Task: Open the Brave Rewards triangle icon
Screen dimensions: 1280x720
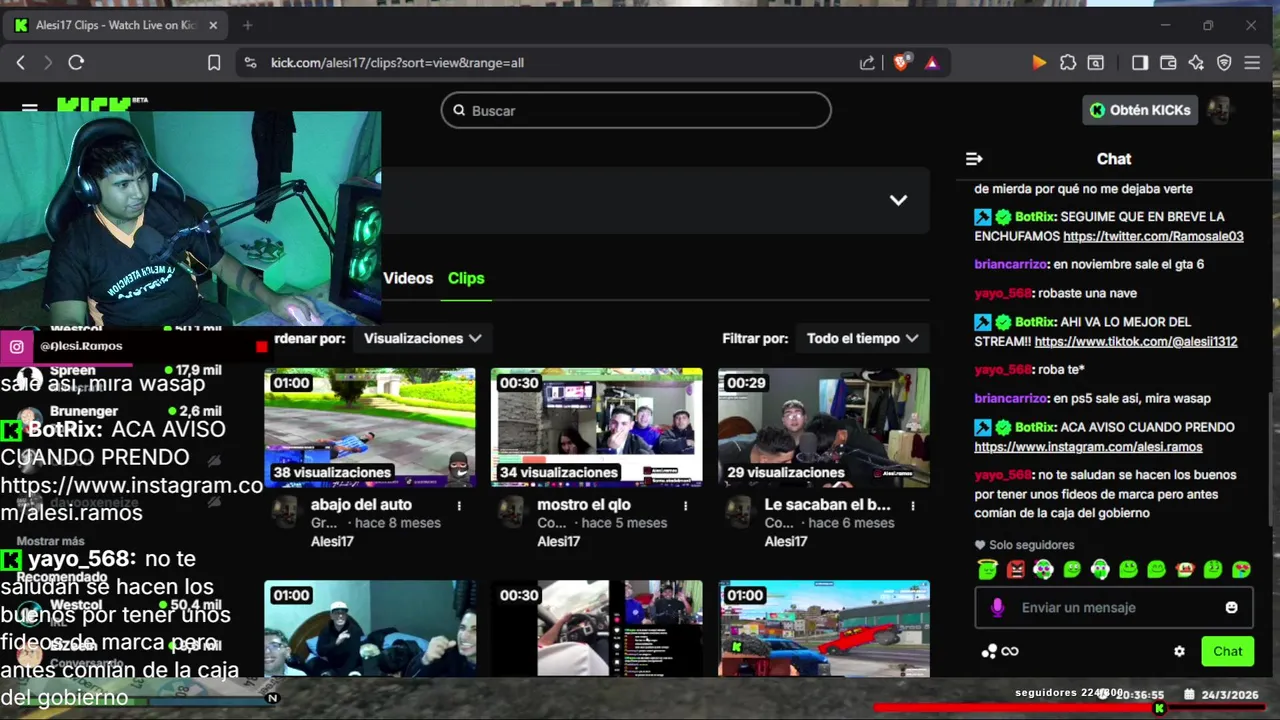Action: pos(932,63)
